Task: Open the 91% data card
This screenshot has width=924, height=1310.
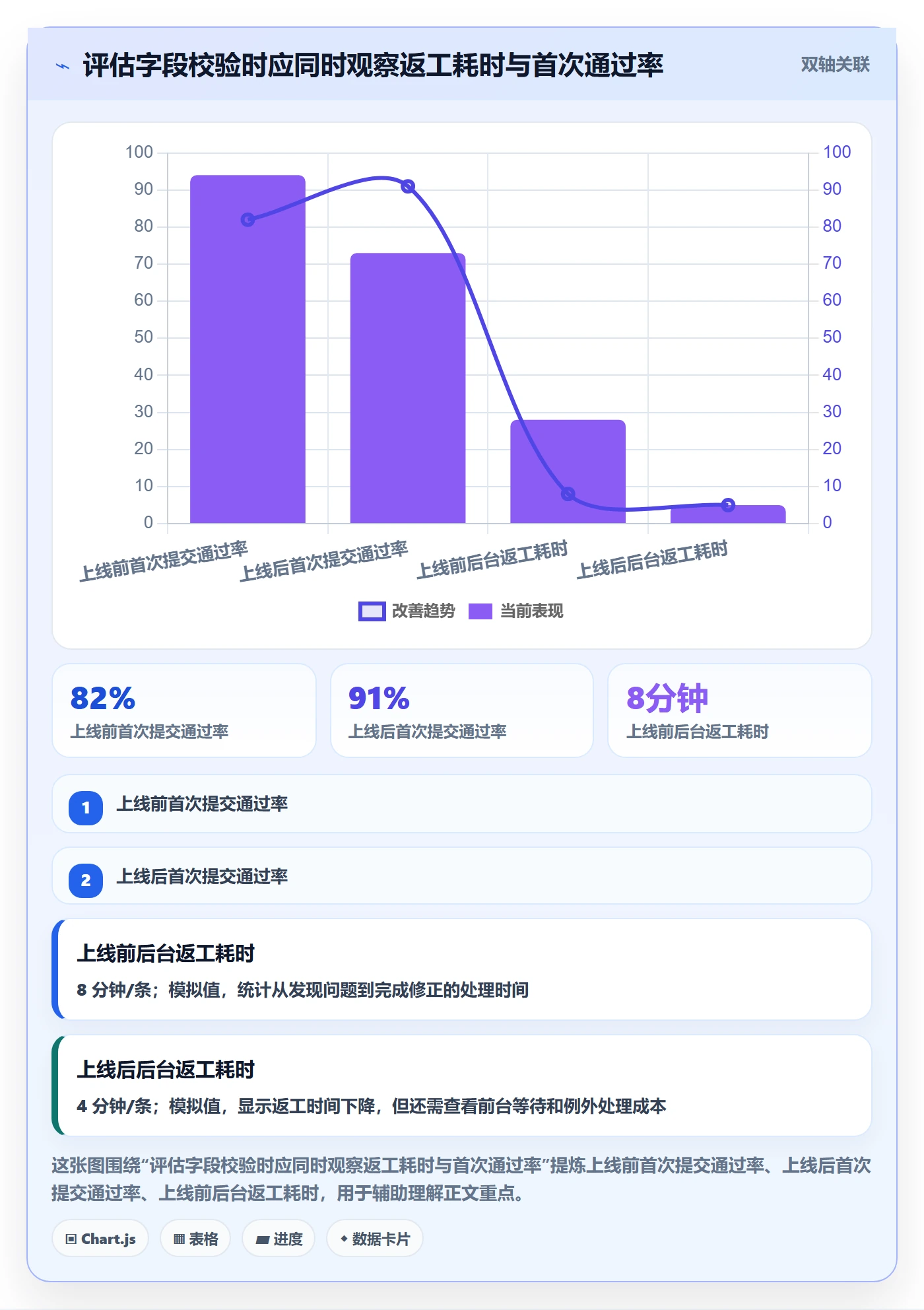Action: point(462,710)
